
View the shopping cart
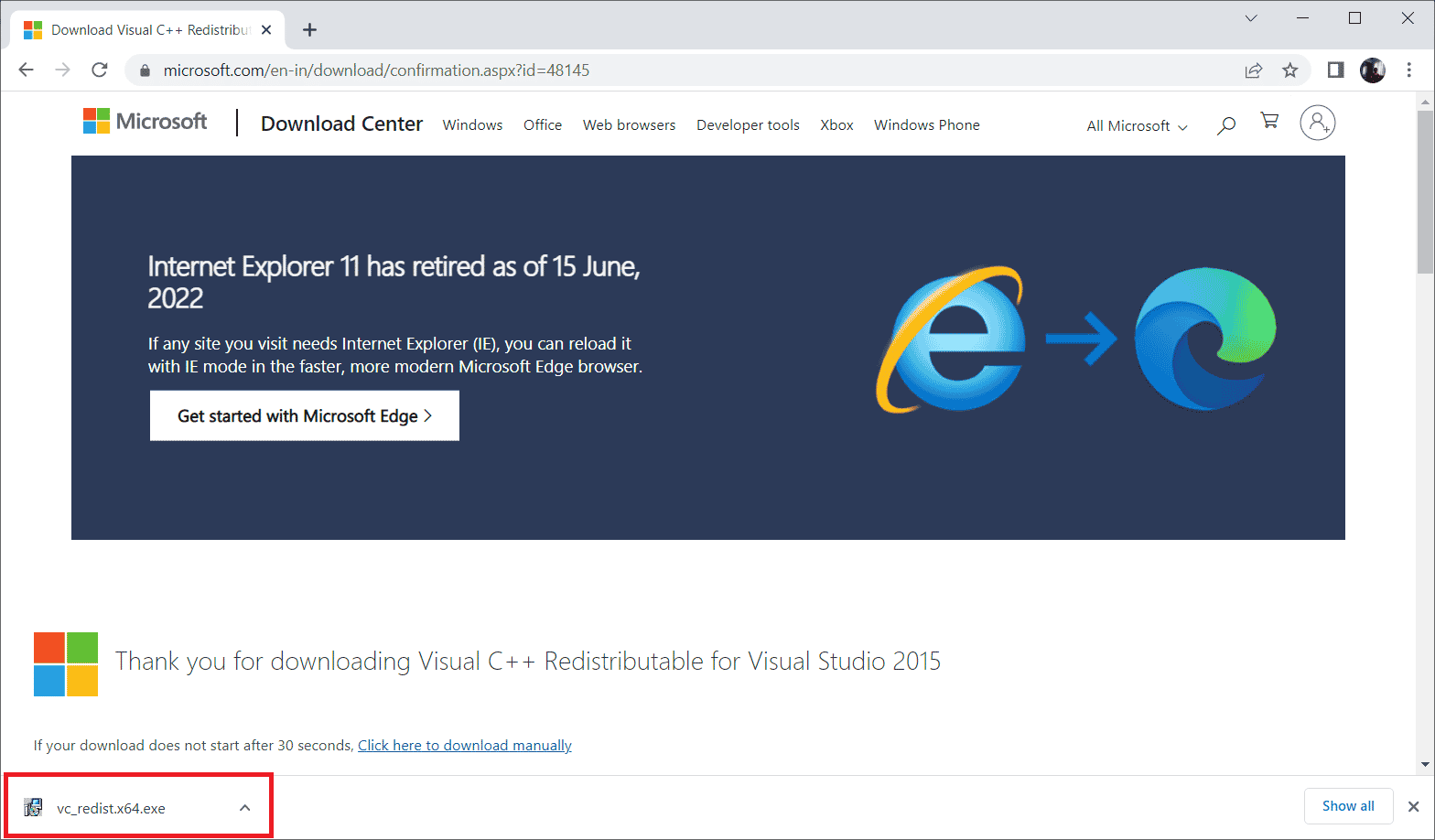(1269, 122)
